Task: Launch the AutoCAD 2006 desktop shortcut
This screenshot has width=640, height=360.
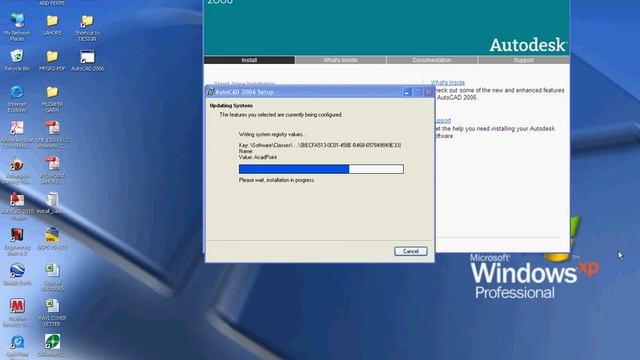Action: (x=87, y=60)
